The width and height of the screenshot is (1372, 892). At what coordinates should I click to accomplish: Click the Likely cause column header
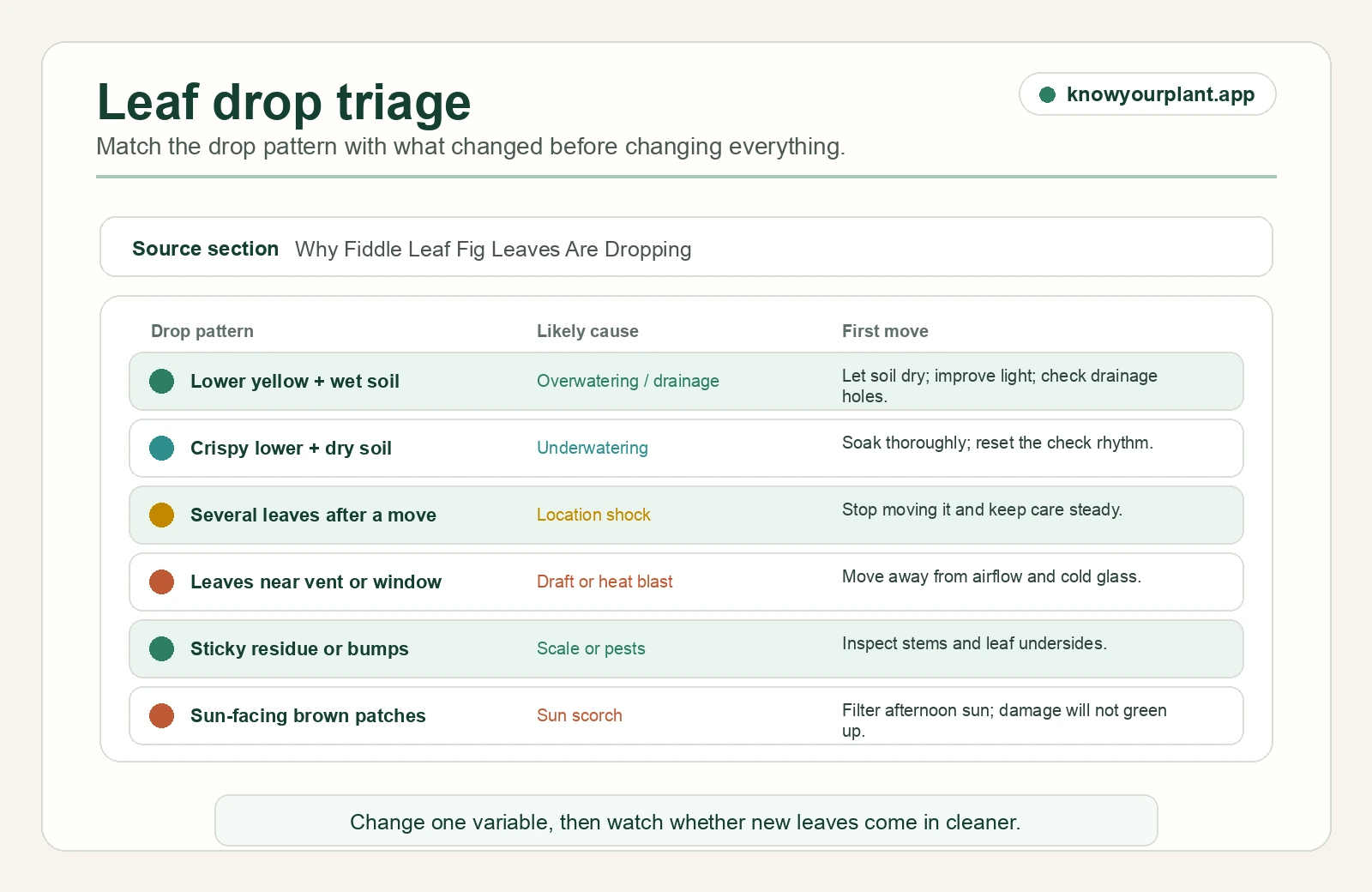(x=587, y=331)
